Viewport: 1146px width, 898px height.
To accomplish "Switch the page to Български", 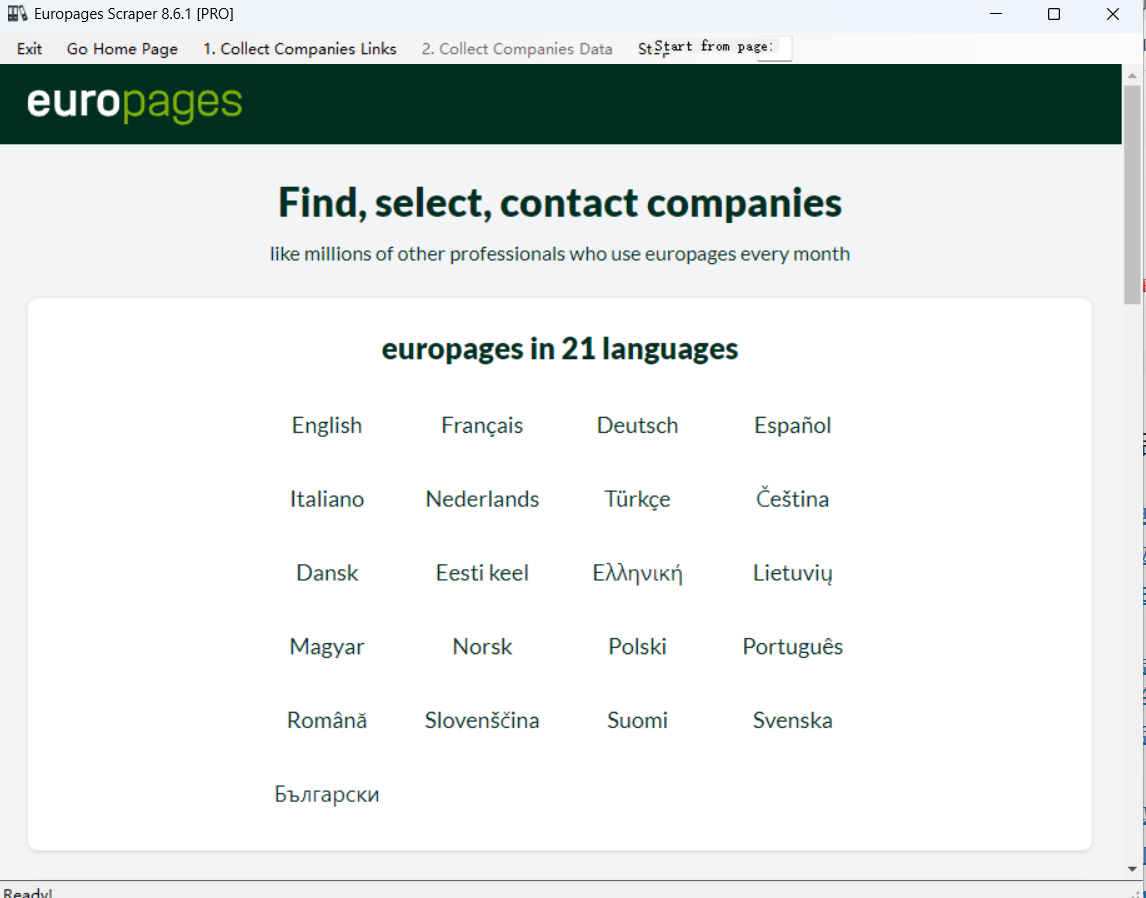I will tap(327, 794).
